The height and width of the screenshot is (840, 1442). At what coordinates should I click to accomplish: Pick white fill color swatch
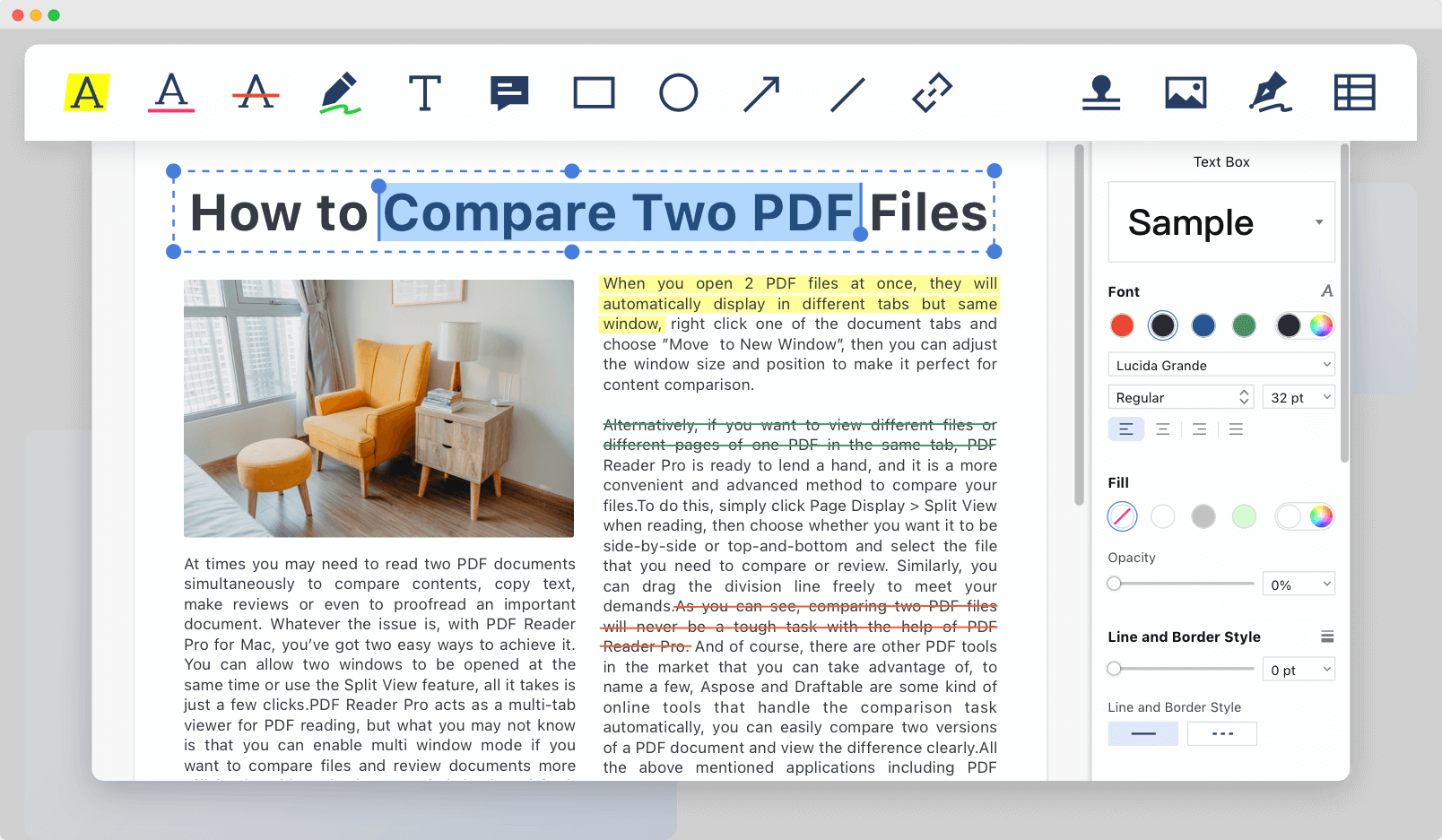coord(1162,516)
